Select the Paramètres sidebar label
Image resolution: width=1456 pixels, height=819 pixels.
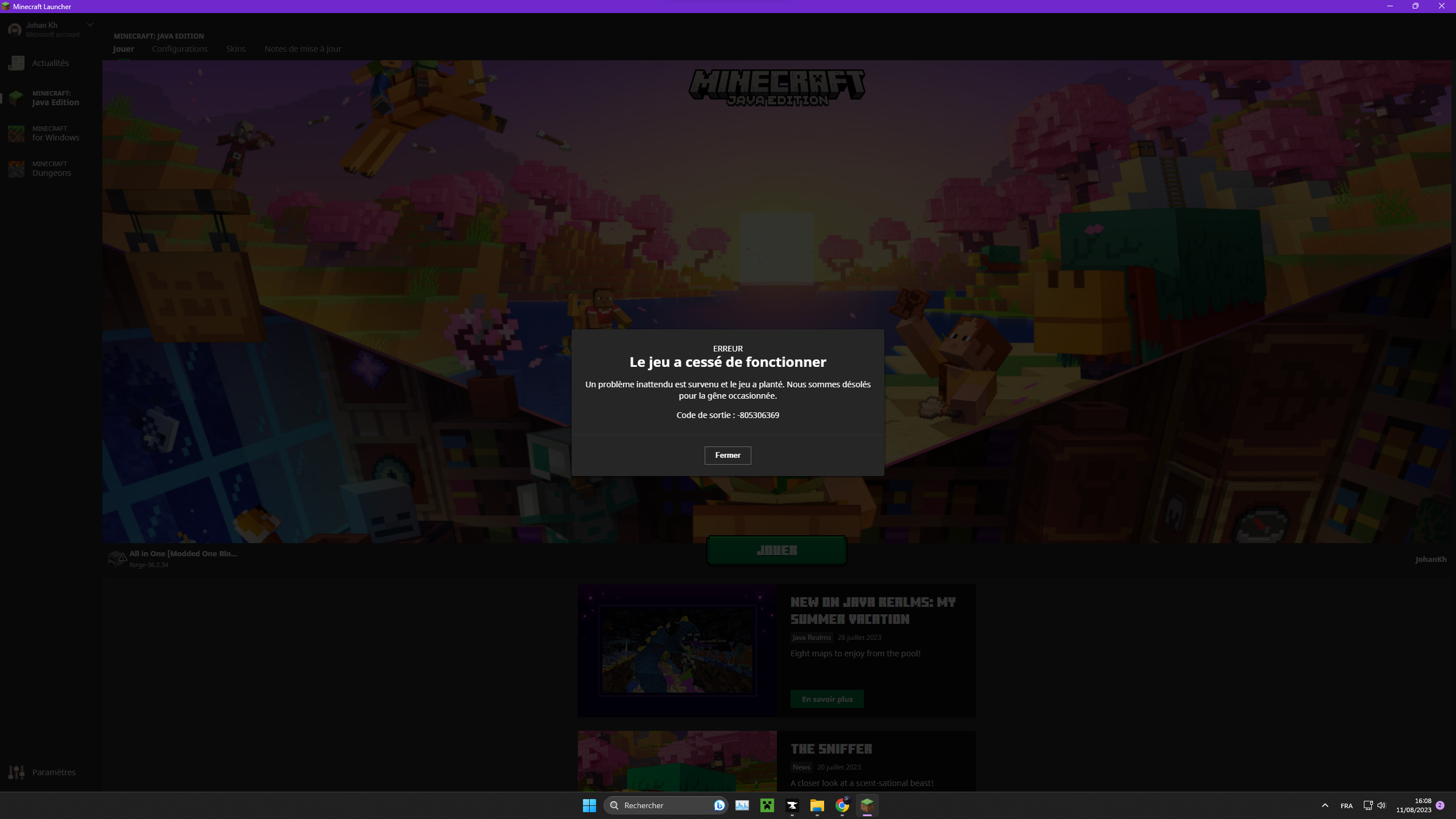pos(54,772)
